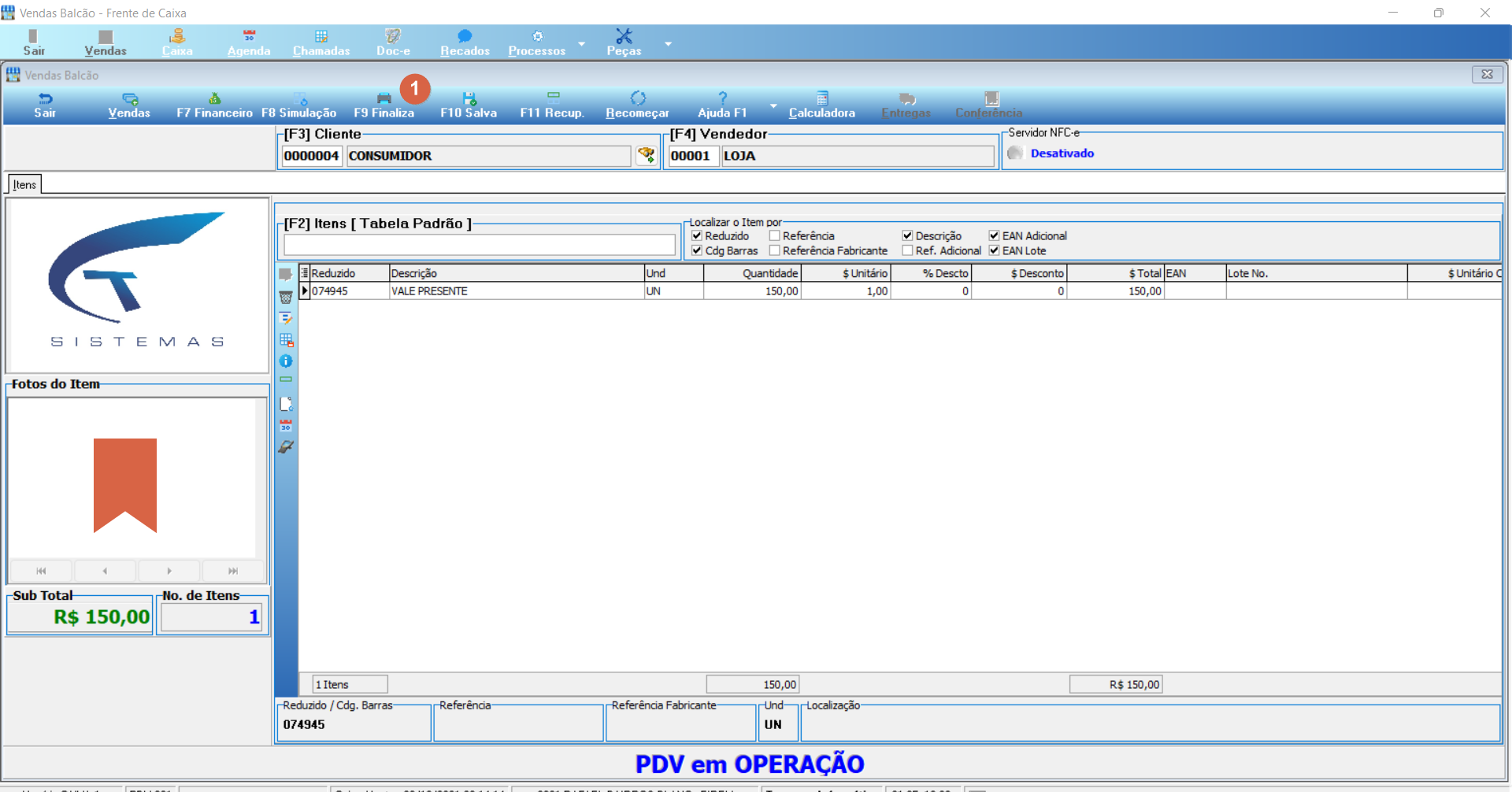Click Sair in the top main toolbar
The image size is (1512, 792).
pos(33,43)
